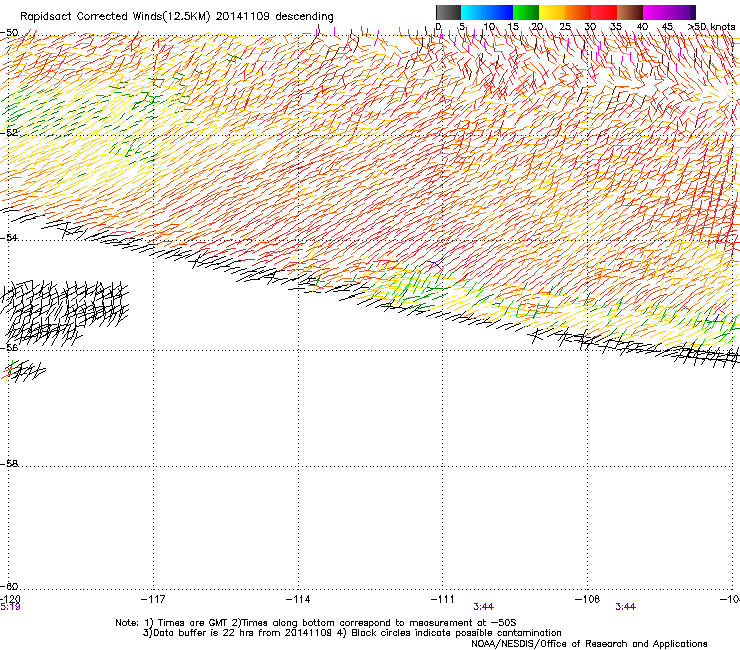This screenshot has width=740, height=650.
Task: Click the note line starting 'Note: 1) Times are GMT'
Action: (316, 623)
